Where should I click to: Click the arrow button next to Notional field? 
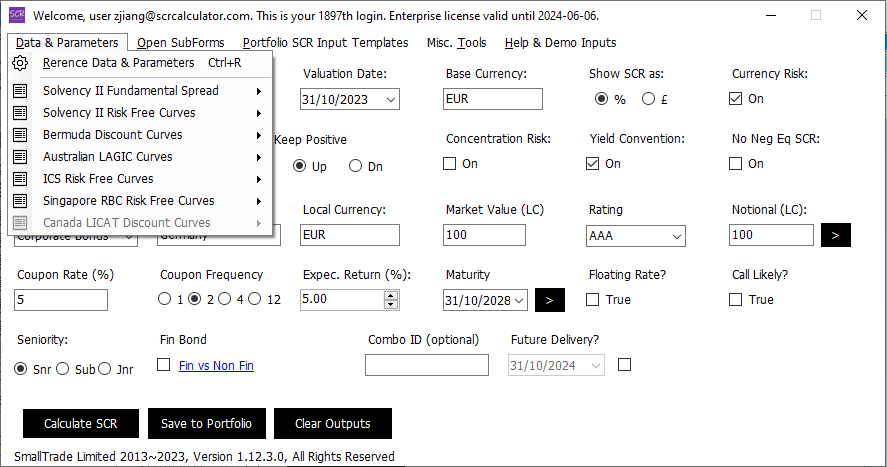[836, 235]
